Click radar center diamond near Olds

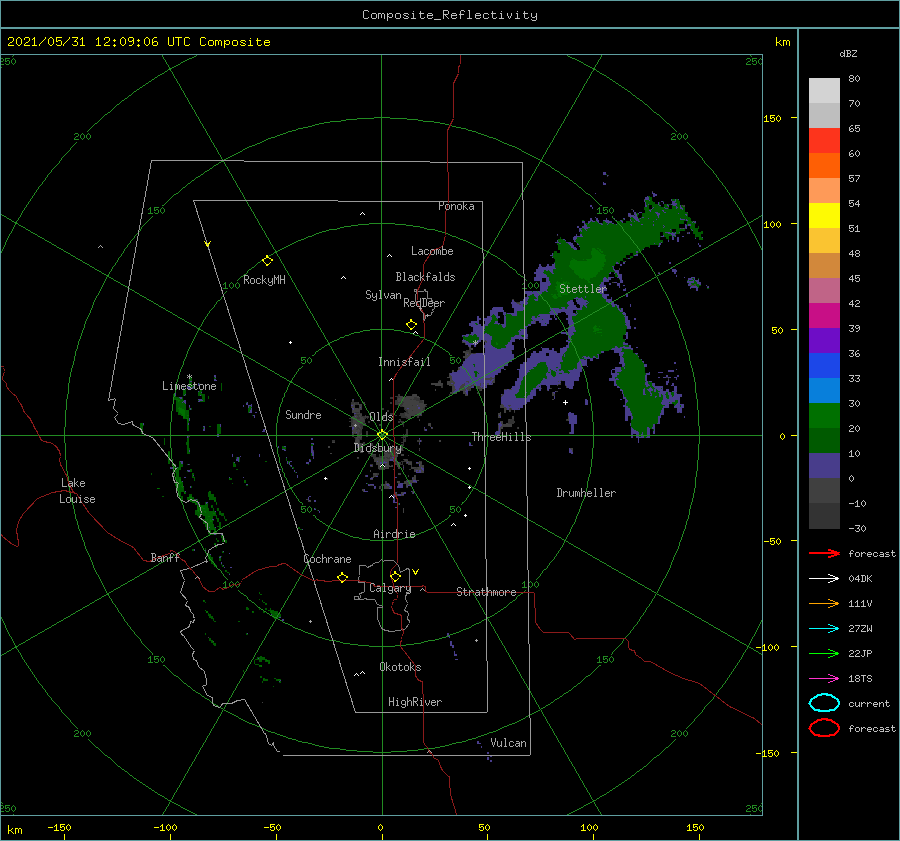point(382,435)
